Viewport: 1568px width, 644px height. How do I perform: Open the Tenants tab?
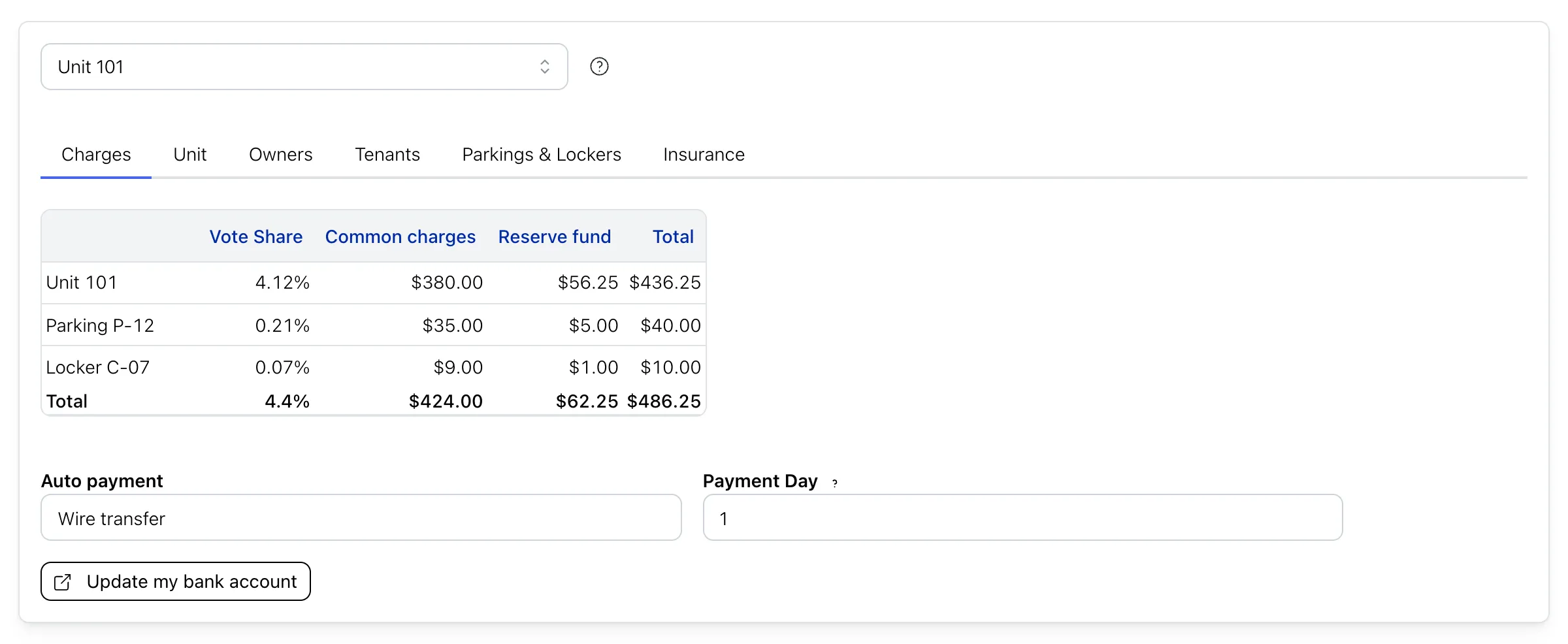pyautogui.click(x=387, y=155)
